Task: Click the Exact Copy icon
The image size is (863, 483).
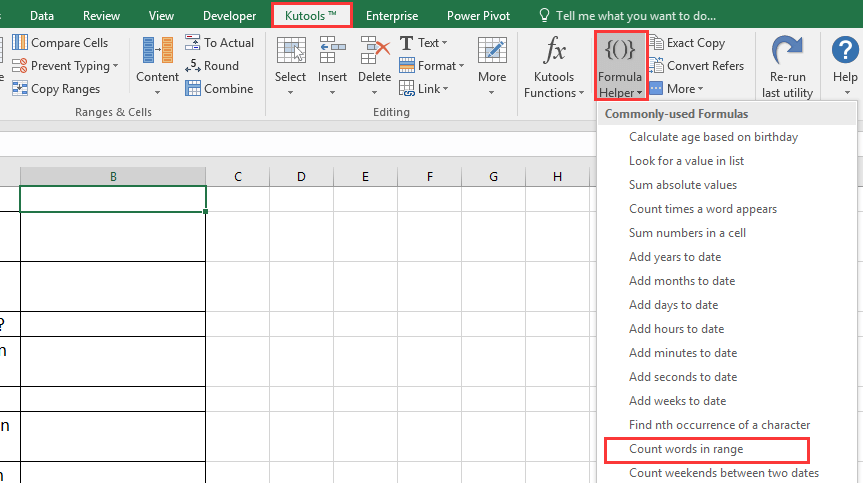Action: click(656, 43)
